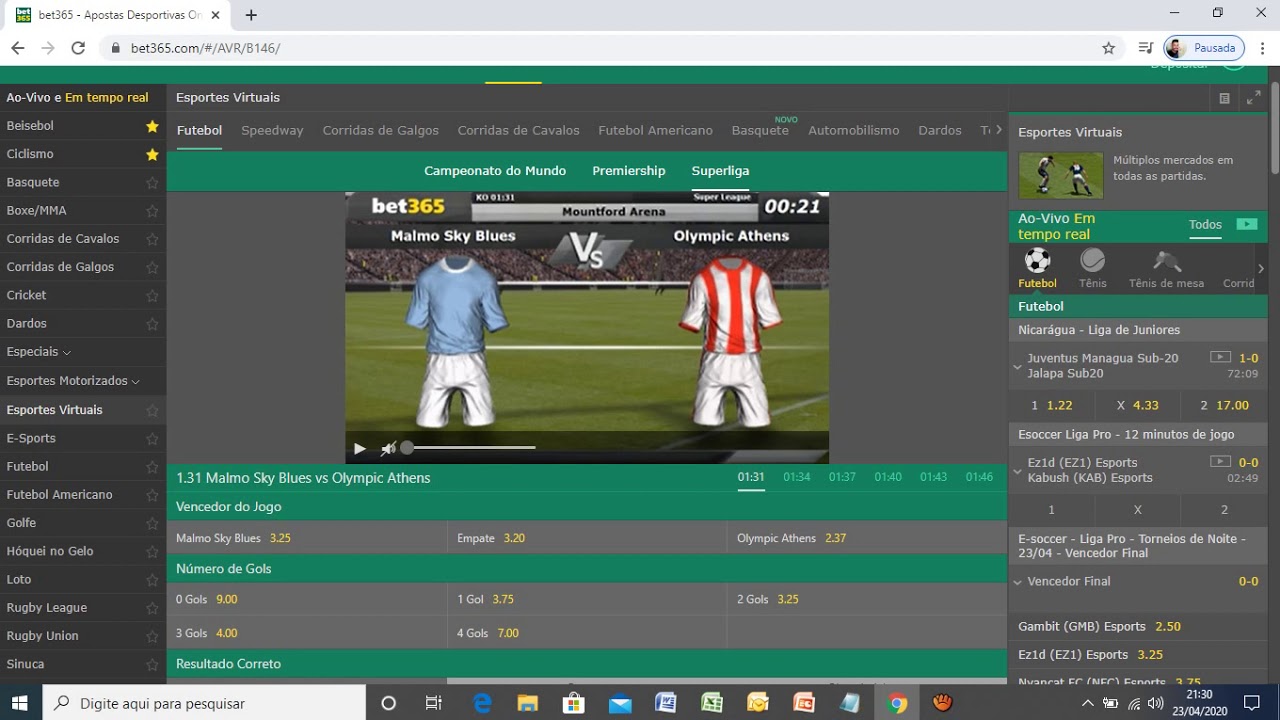Image resolution: width=1280 pixels, height=720 pixels.
Task: Open Word from the taskbar
Action: pyautogui.click(x=665, y=703)
